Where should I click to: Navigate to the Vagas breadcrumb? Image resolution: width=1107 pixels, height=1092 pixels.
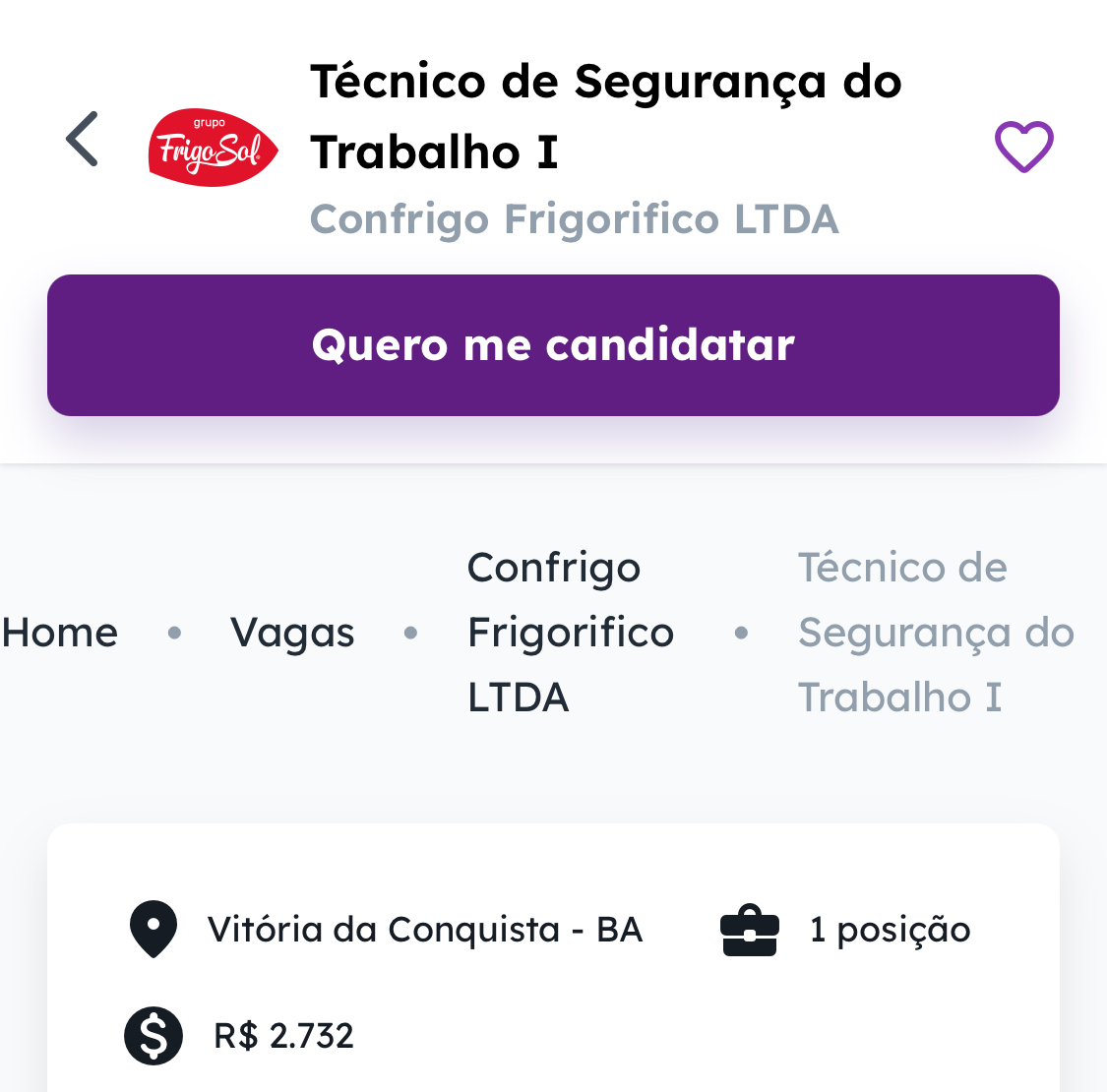[x=292, y=633]
